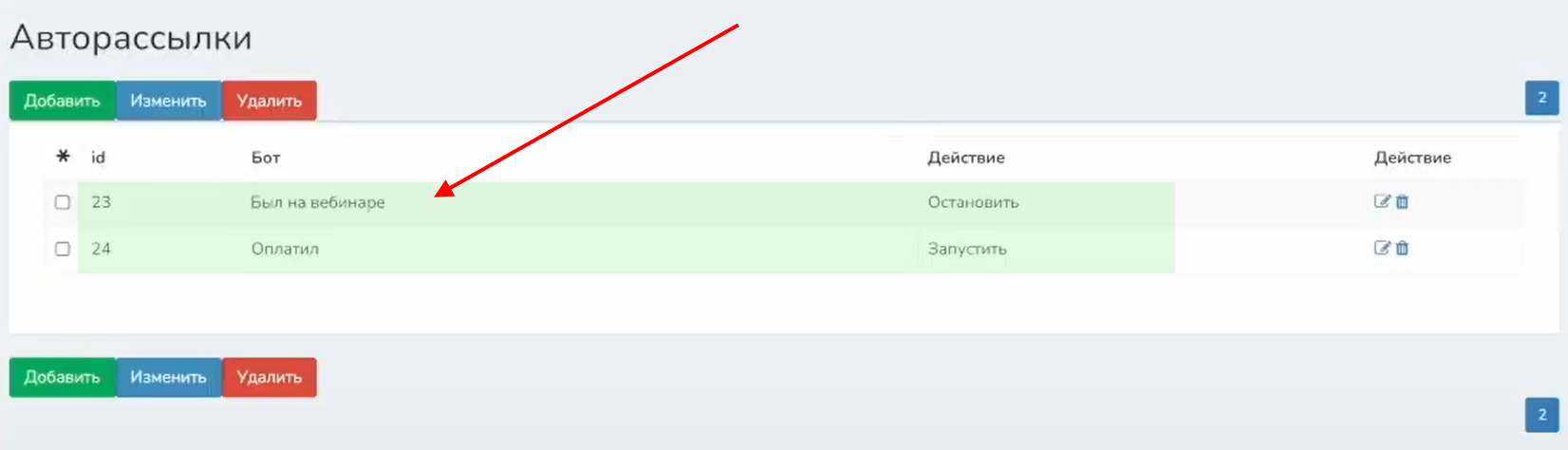Delete trash icon for row 23
This screenshot has height=450, width=1568.
1403,201
